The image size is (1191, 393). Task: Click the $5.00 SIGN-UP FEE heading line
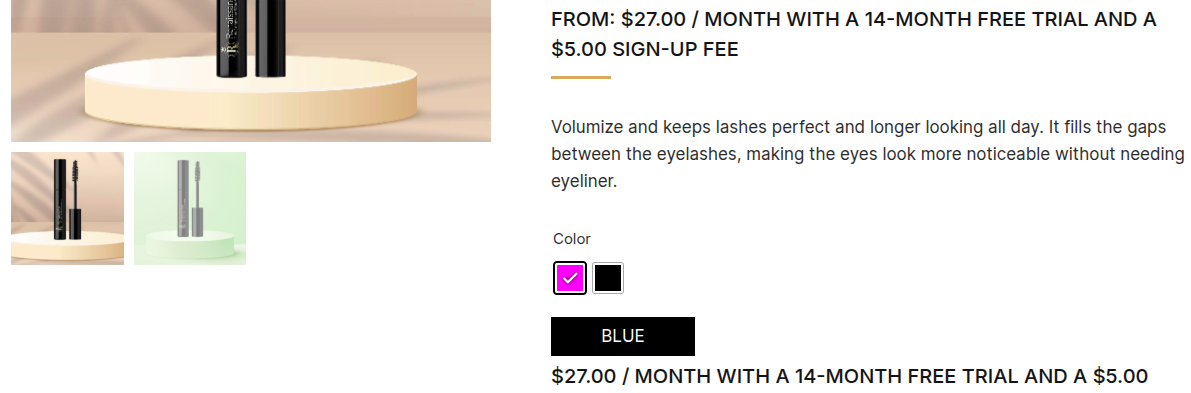click(645, 49)
